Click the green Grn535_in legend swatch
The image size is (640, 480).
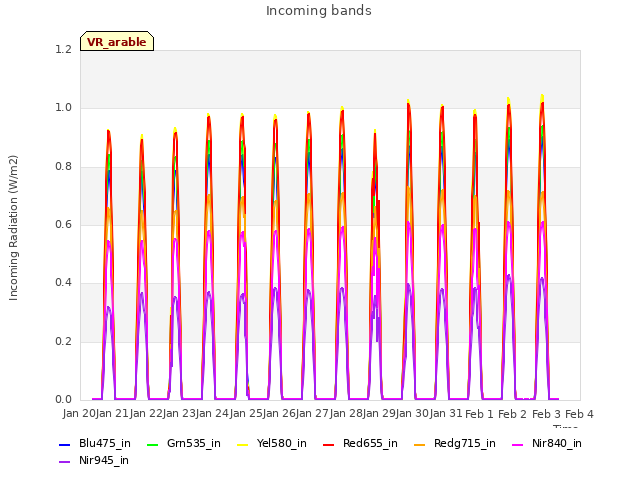tap(152, 444)
